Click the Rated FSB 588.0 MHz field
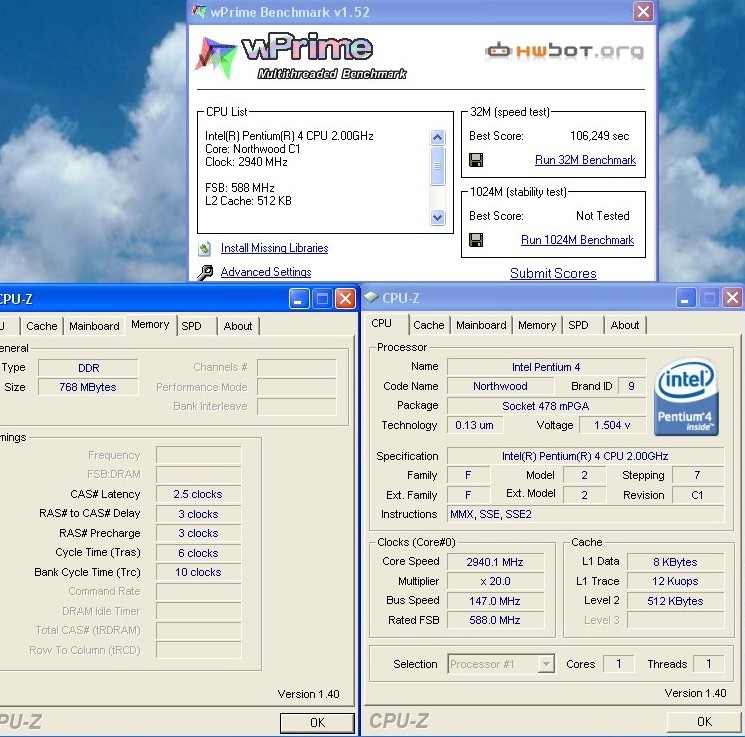Screen dimensions: 745x737 coord(495,620)
